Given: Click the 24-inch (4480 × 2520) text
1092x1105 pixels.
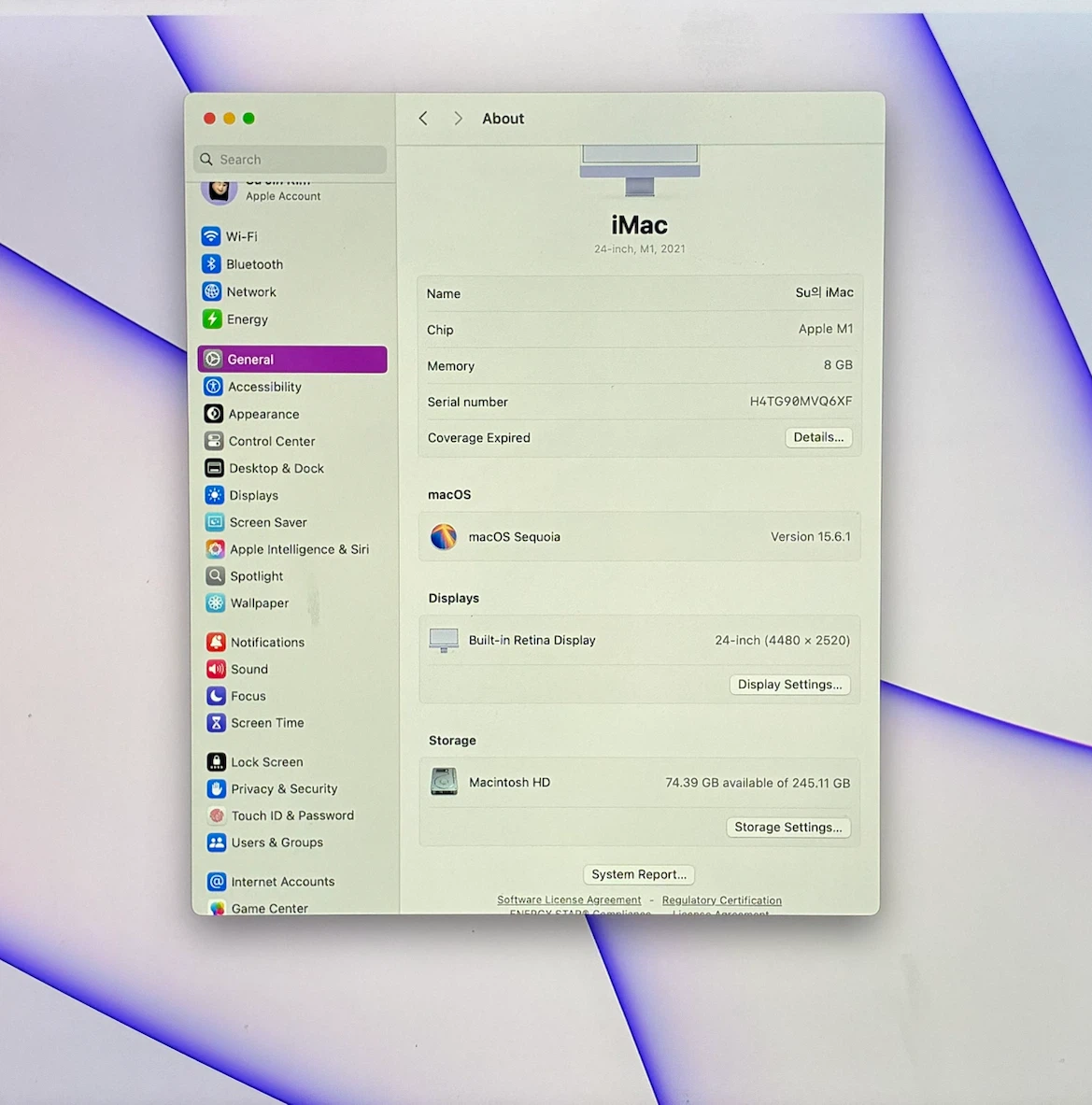Looking at the screenshot, I should click(783, 640).
